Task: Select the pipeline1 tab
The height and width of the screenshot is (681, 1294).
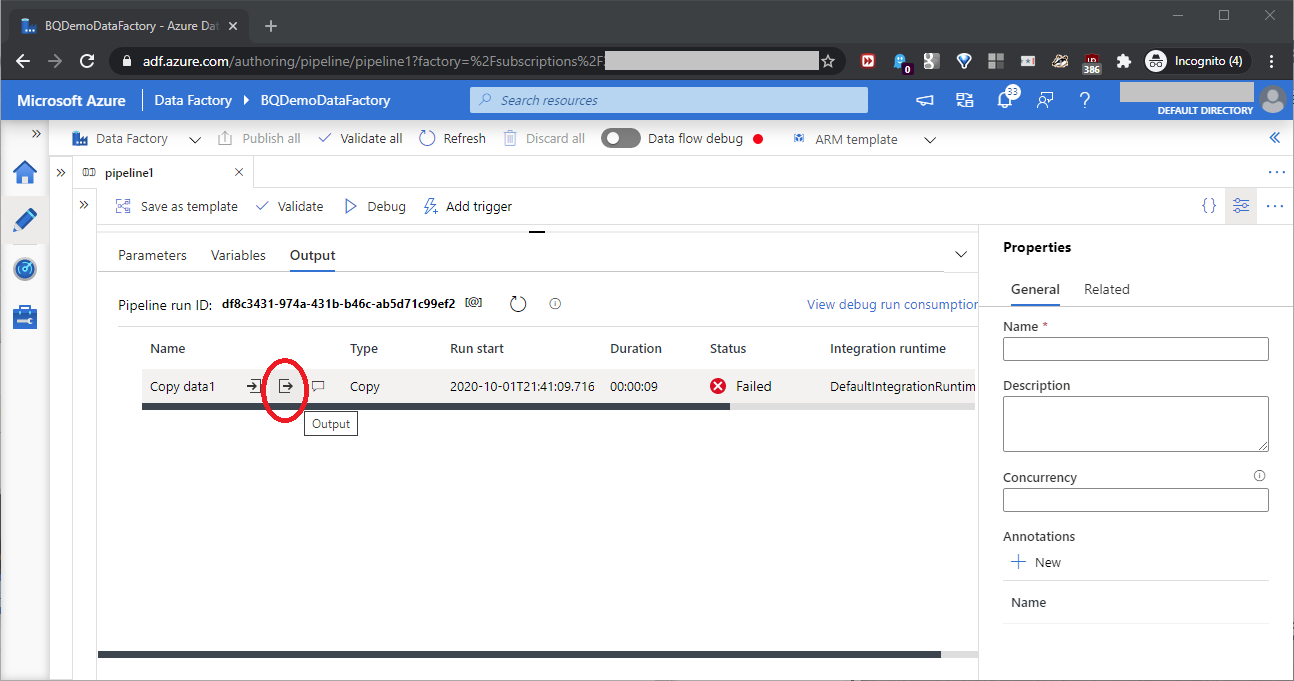Action: click(x=129, y=172)
